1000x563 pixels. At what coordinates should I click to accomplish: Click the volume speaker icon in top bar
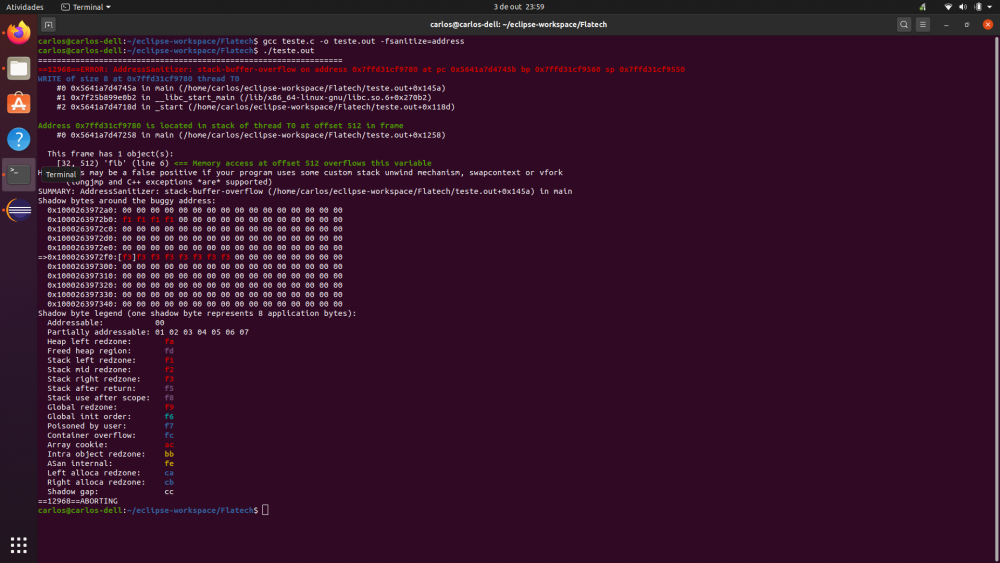click(x=962, y=7)
